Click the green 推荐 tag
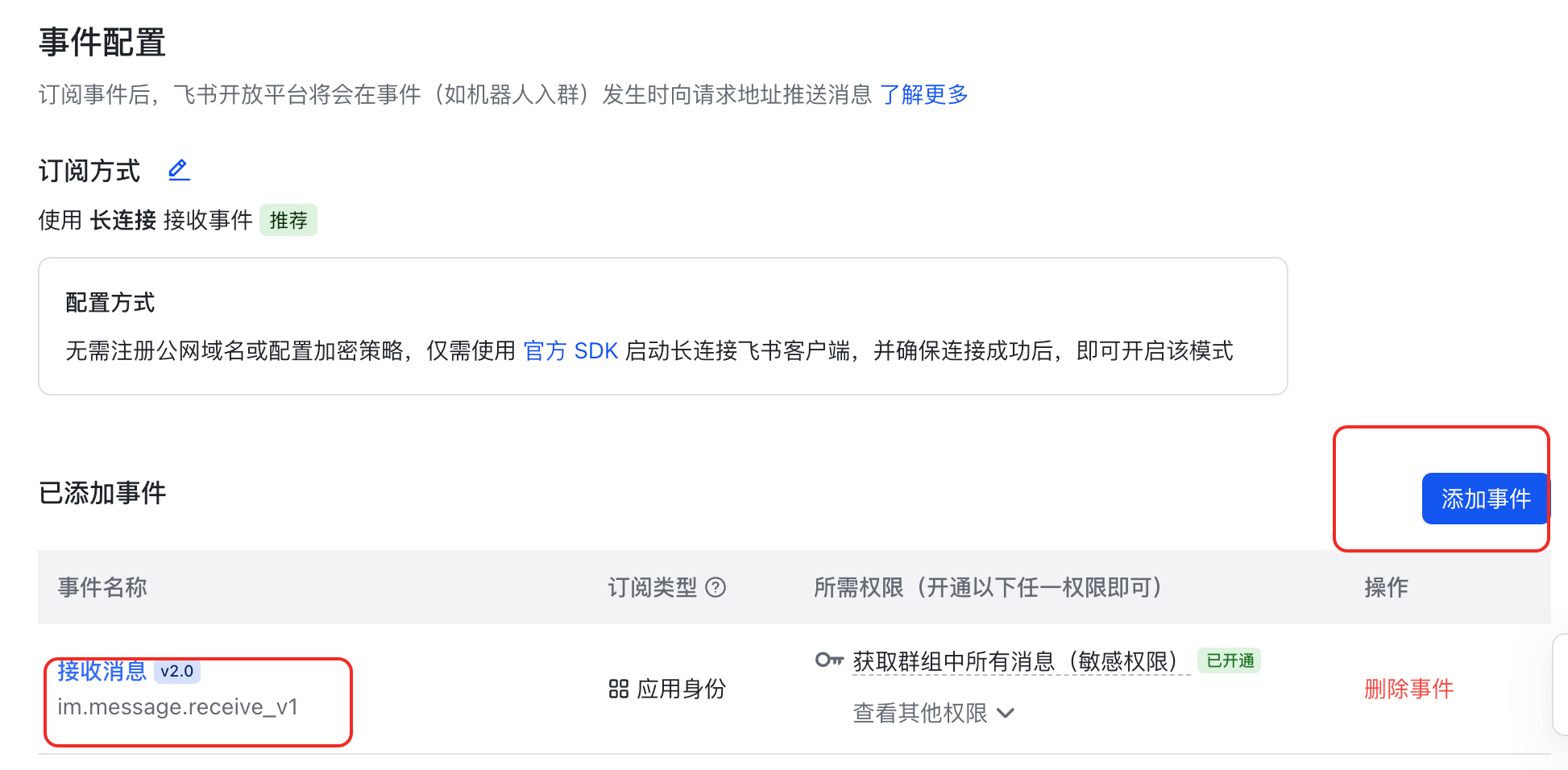The image size is (1568, 770). tap(288, 221)
